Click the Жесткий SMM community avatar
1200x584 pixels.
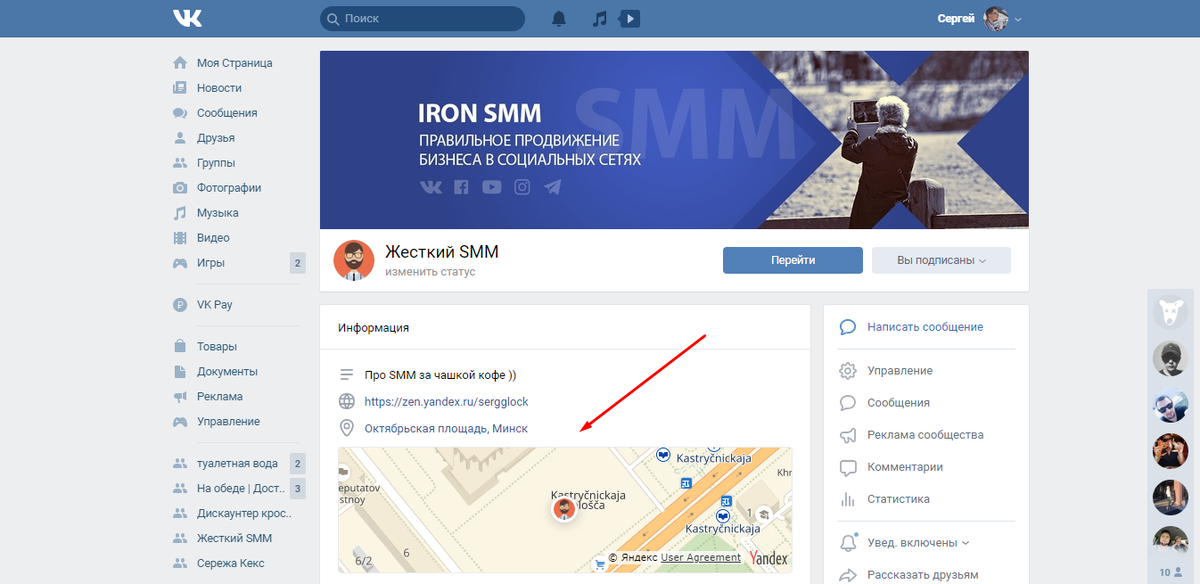(354, 260)
